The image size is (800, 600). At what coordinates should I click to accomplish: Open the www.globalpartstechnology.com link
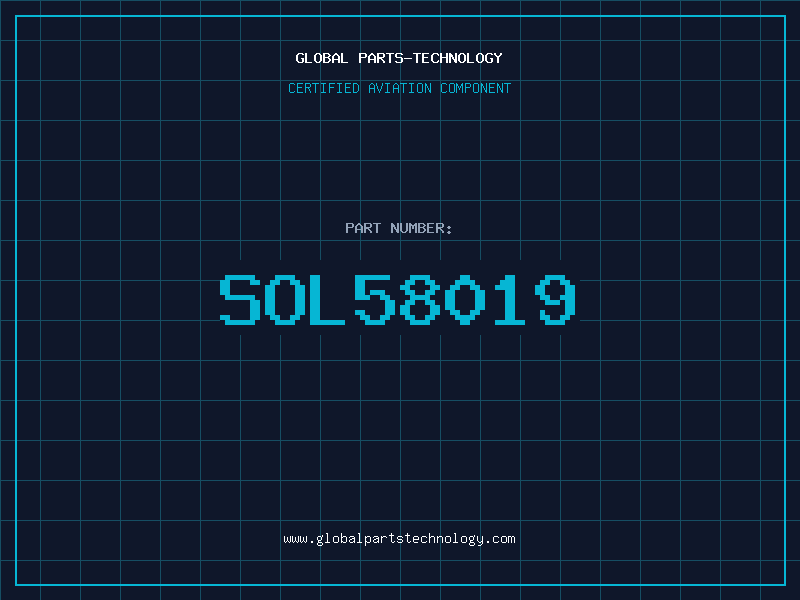coord(399,539)
